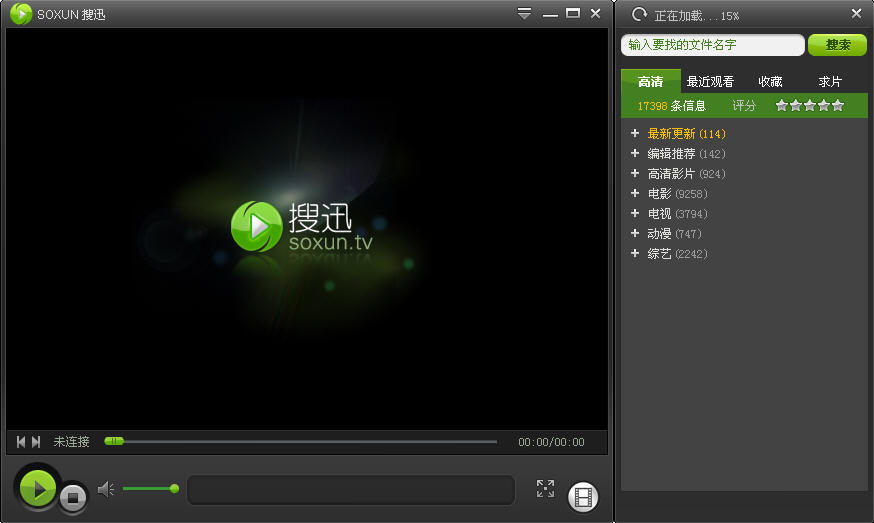Image resolution: width=874 pixels, height=523 pixels.
Task: Expand the 高清影片 (924) category
Action: [635, 173]
